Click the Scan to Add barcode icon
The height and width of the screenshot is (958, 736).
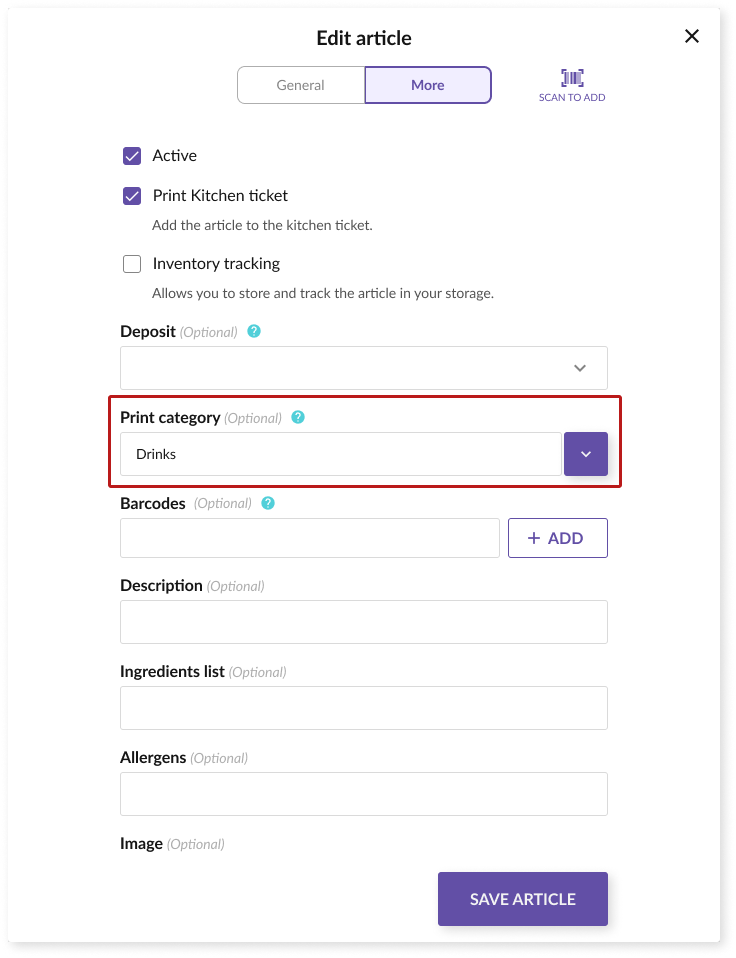pyautogui.click(x=572, y=78)
